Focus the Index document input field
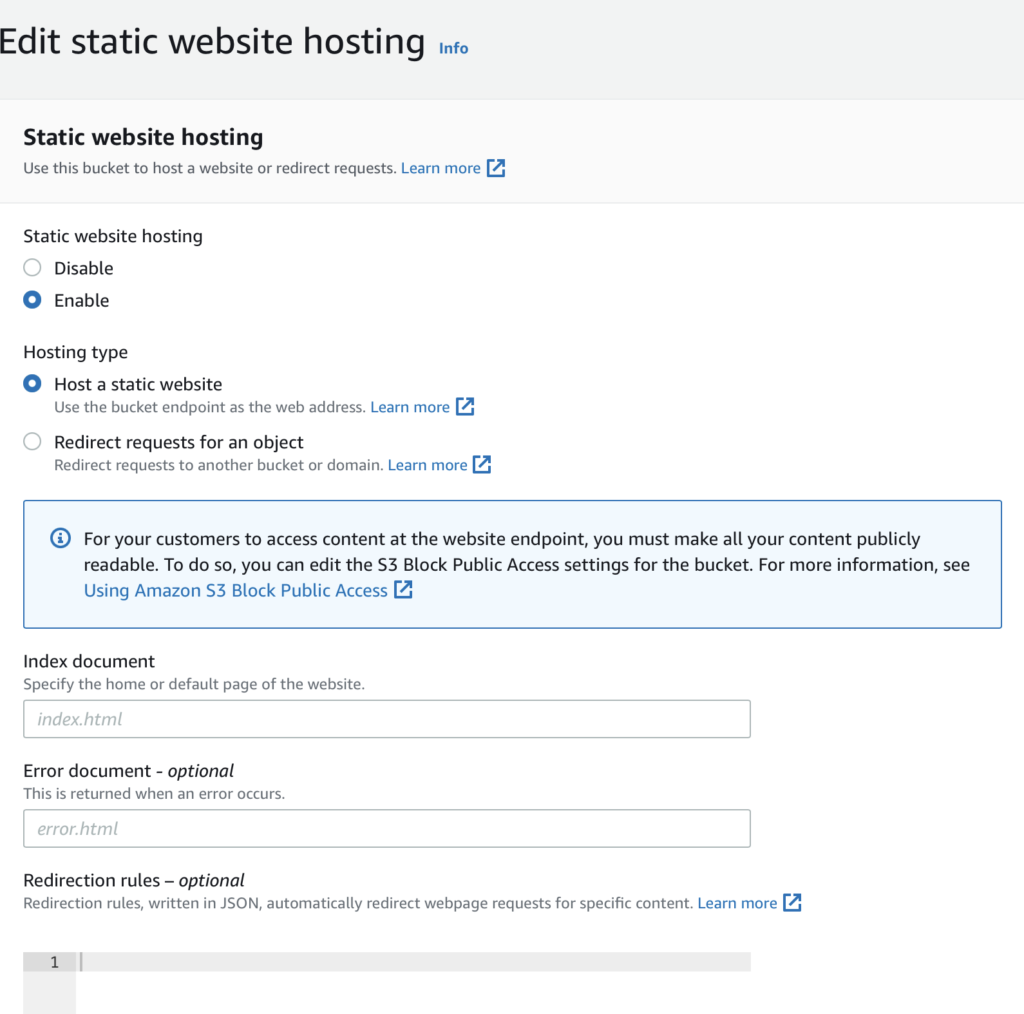Viewport: 1024px width, 1014px height. click(387, 719)
